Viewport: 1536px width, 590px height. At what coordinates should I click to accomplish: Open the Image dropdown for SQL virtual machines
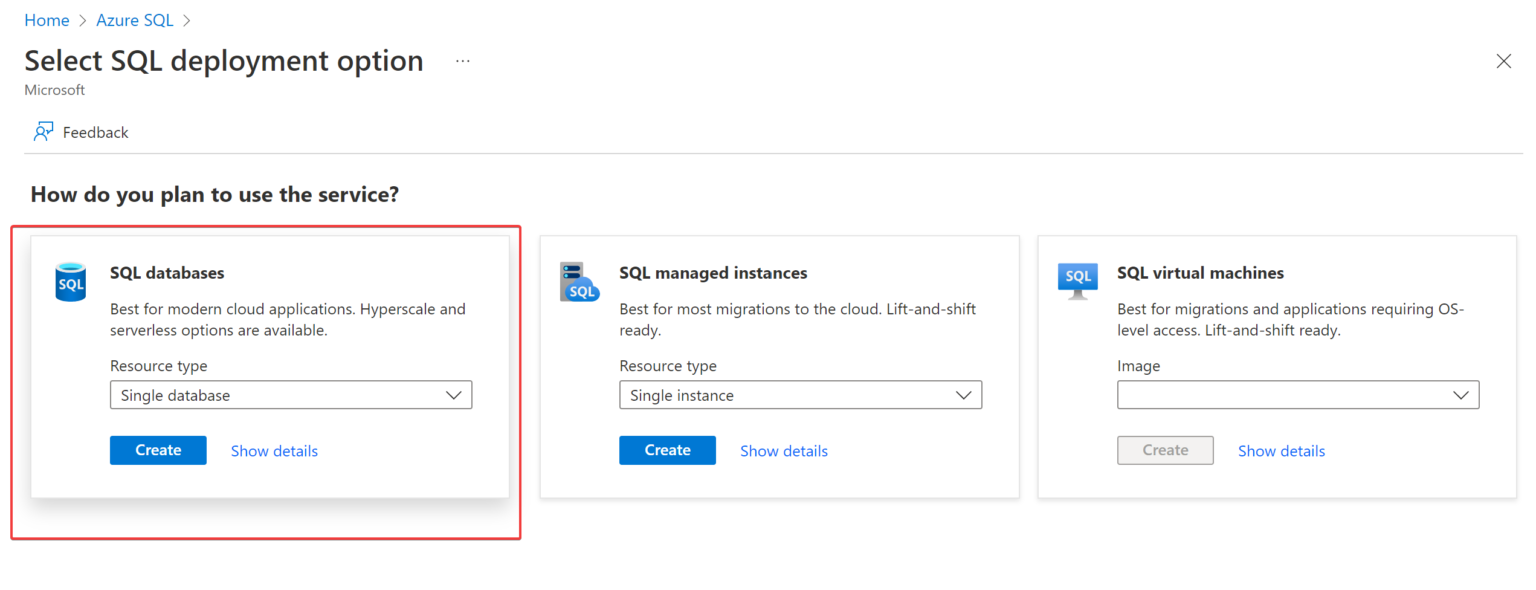[1297, 394]
